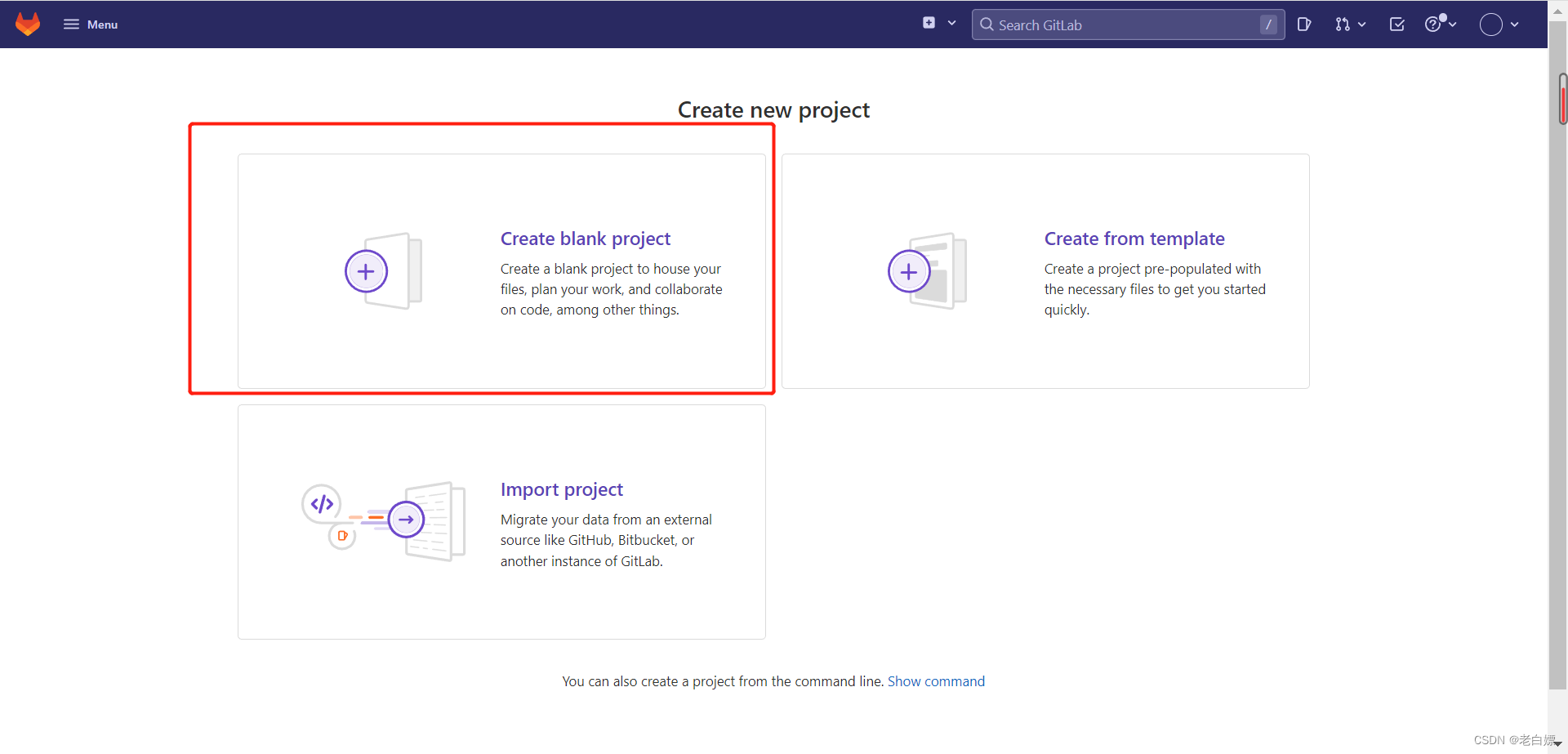Click the code brackets icon in import illustration
This screenshot has width=1568, height=754.
tap(322, 503)
